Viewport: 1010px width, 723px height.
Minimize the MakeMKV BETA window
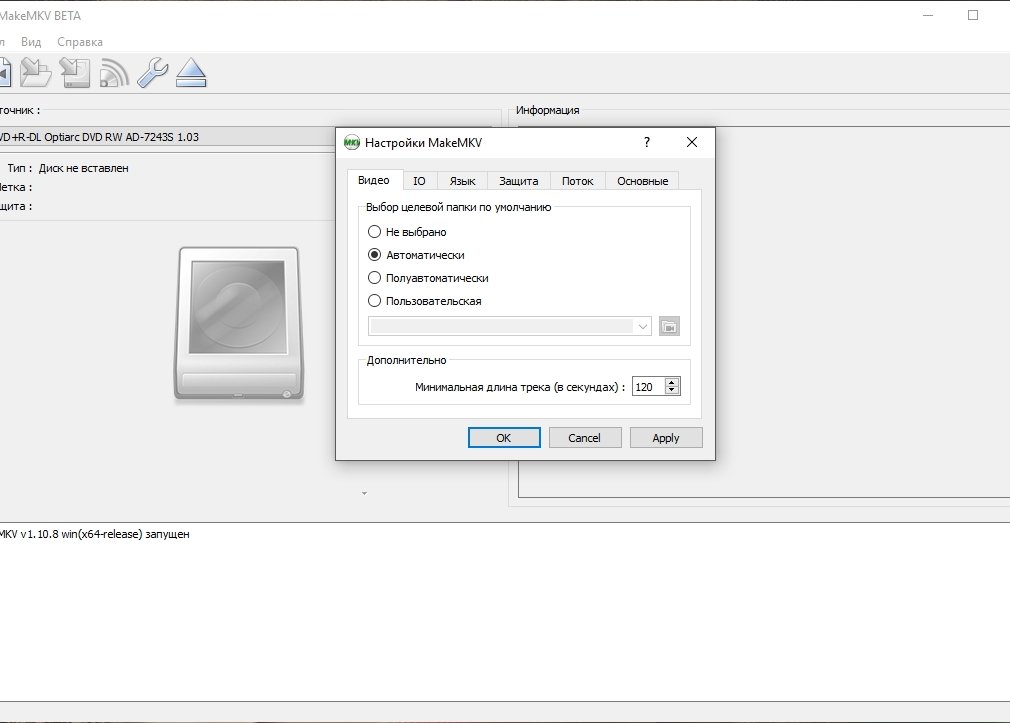click(928, 15)
